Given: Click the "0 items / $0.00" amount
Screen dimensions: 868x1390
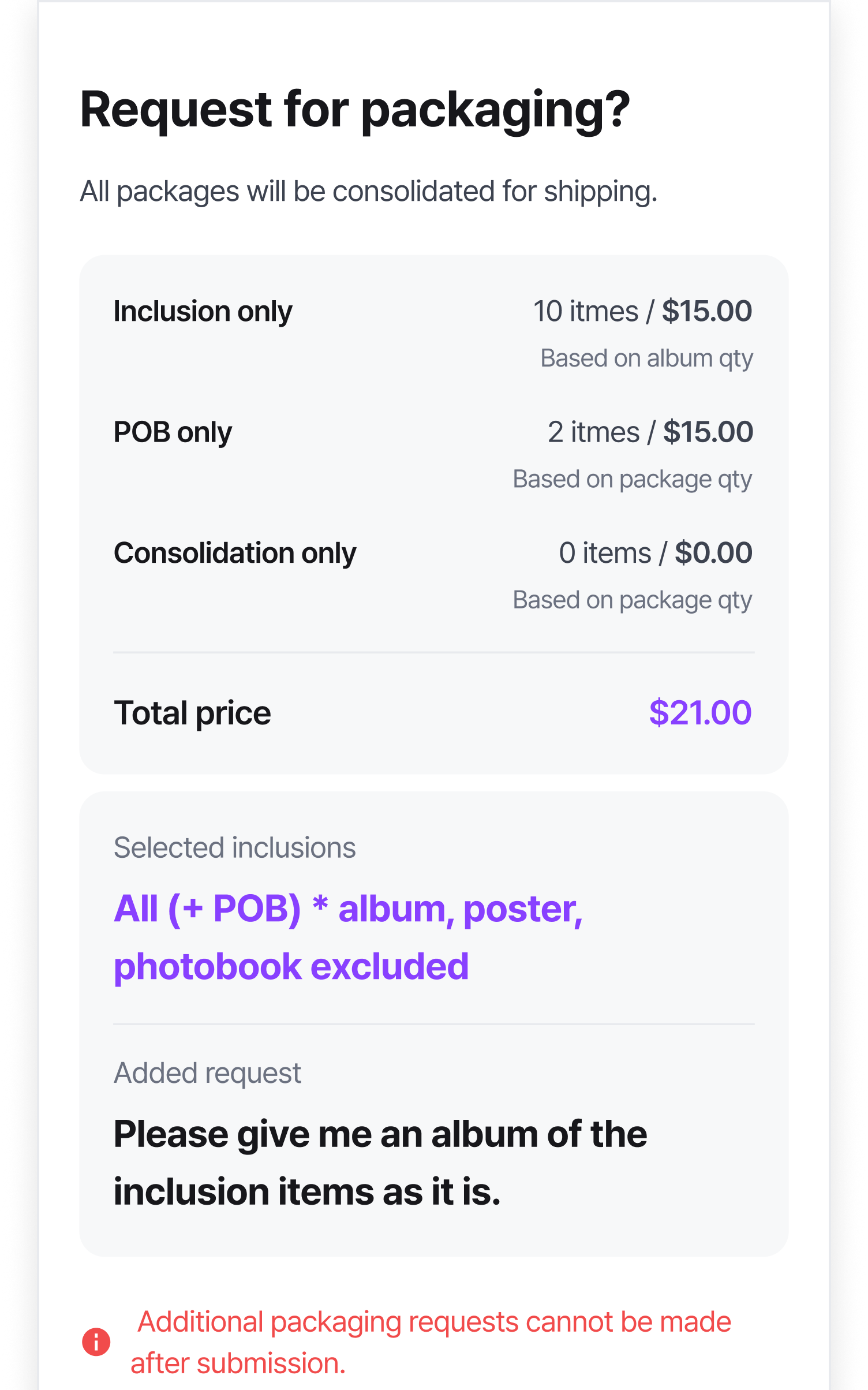Looking at the screenshot, I should [x=655, y=553].
